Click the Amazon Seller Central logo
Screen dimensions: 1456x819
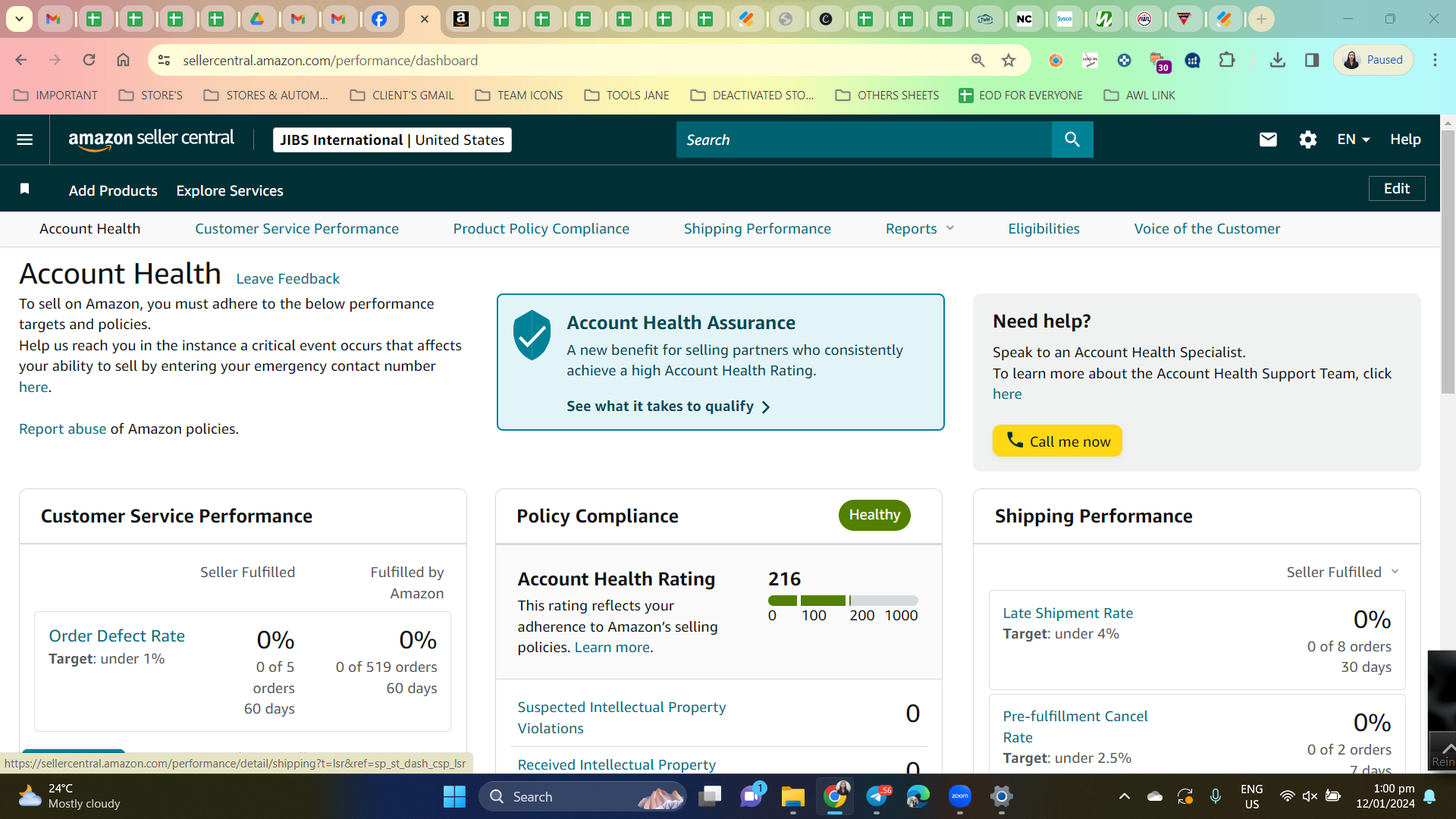click(152, 140)
